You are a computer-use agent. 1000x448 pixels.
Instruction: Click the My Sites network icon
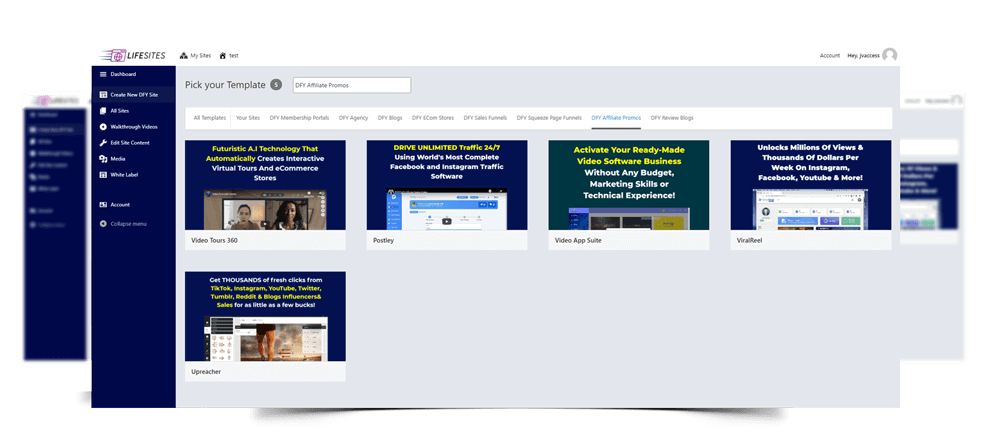pos(184,56)
